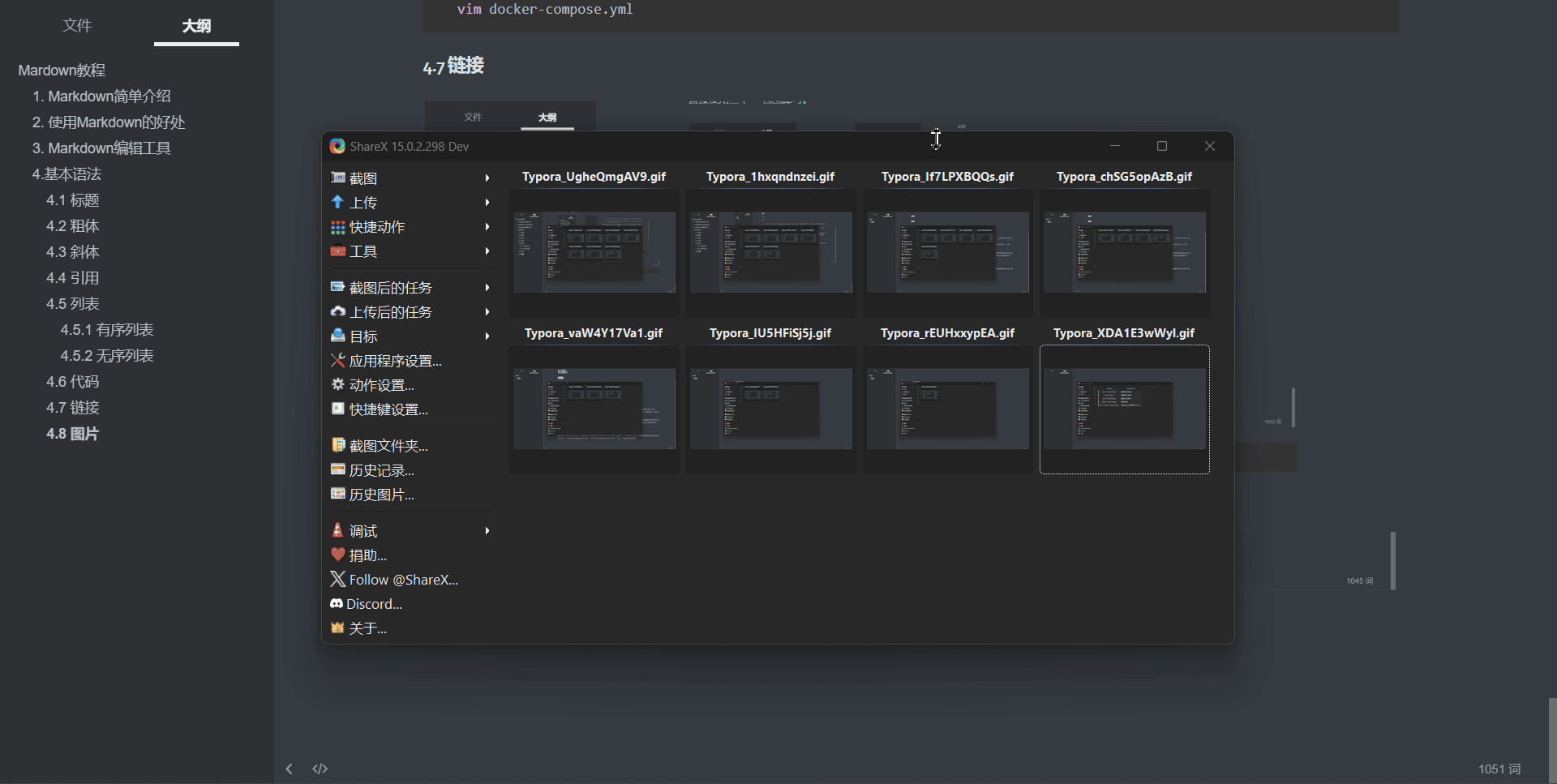Select Typora_If7LPXBQQs.gif thumbnail

pos(948,252)
